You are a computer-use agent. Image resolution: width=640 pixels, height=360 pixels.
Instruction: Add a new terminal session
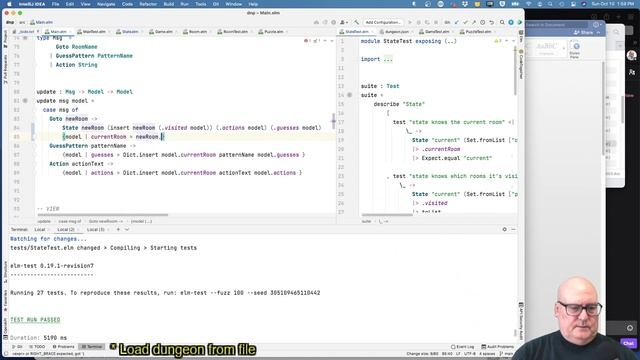click(x=118, y=229)
